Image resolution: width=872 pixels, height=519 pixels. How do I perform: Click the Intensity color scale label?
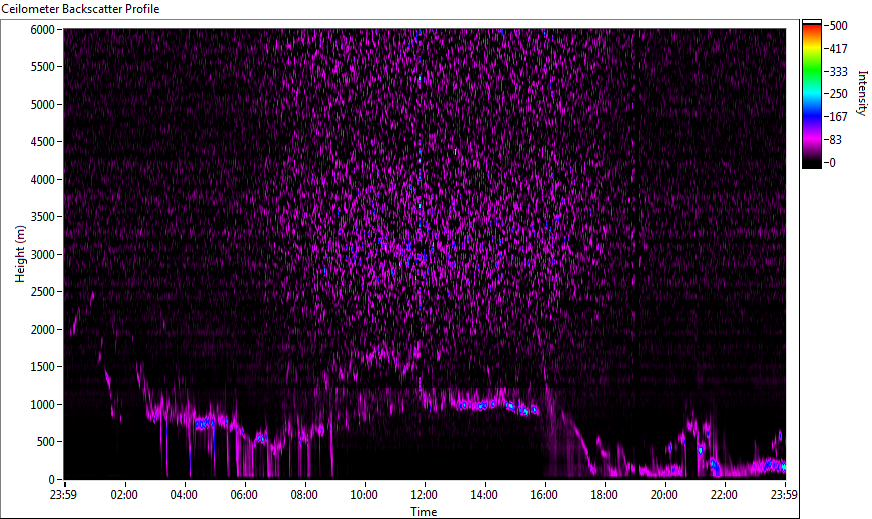pyautogui.click(x=862, y=92)
